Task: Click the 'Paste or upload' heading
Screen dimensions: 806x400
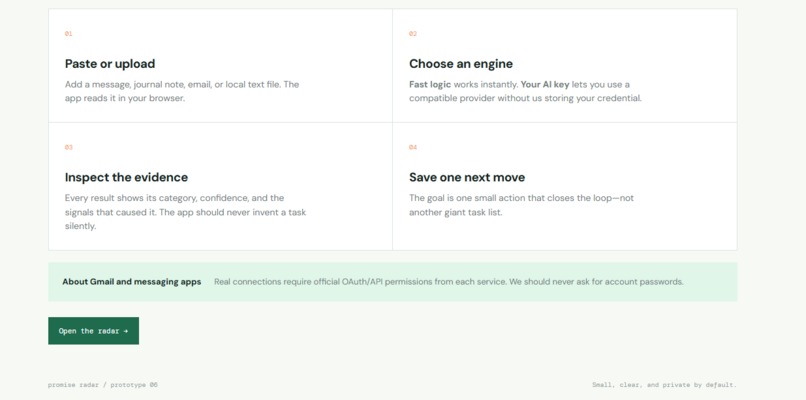Action: tap(110, 64)
